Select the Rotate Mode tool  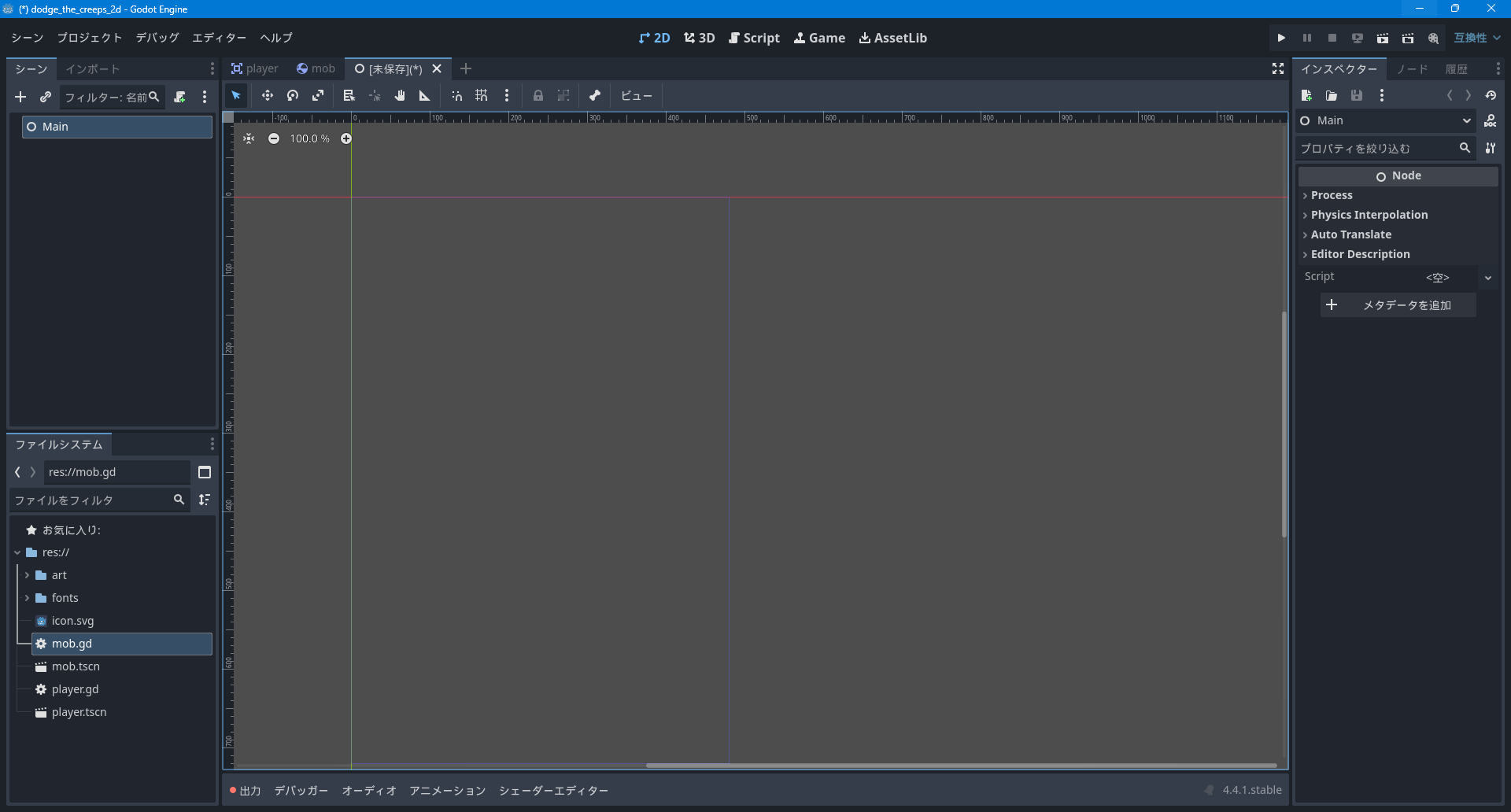[293, 96]
